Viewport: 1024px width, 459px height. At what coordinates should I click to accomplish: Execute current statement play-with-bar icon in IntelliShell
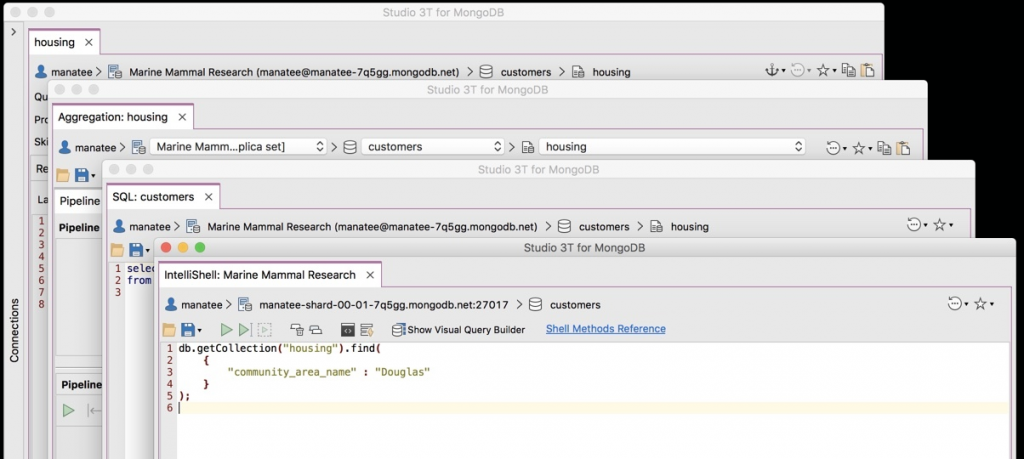(245, 330)
